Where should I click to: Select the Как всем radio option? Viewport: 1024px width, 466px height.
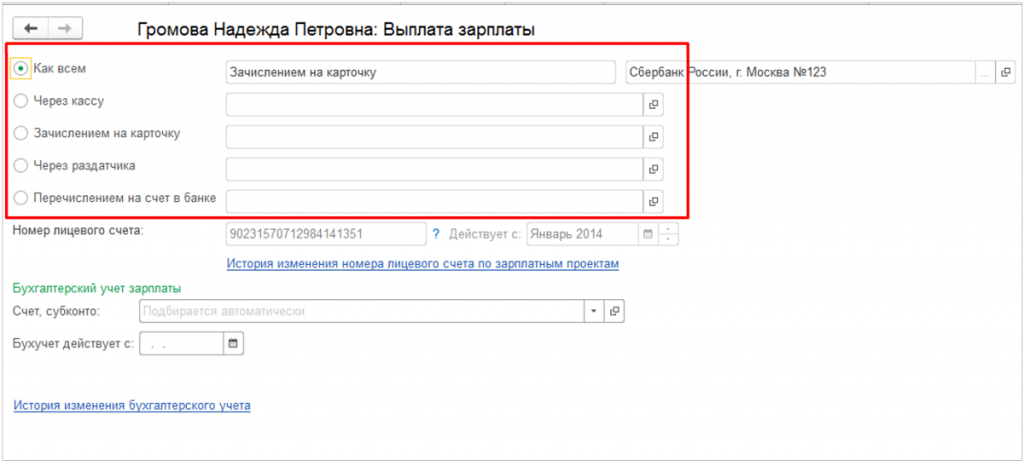point(21,68)
